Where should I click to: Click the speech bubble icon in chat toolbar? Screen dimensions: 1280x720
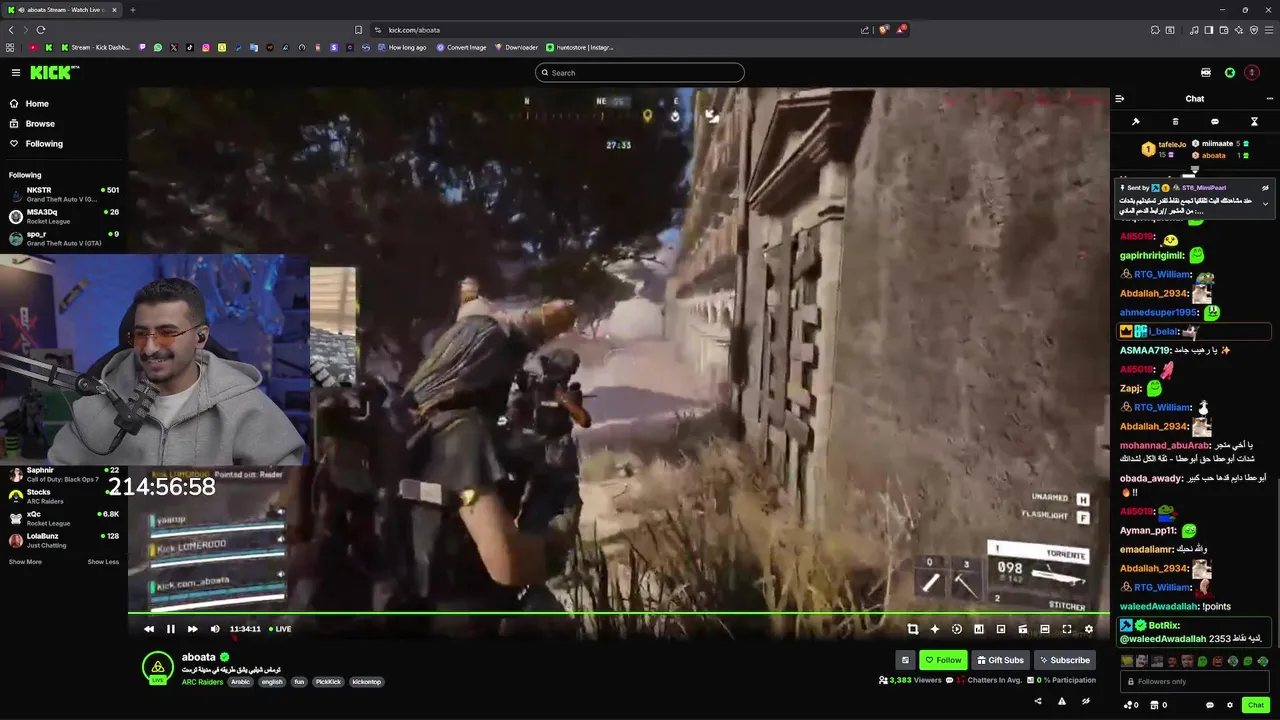(x=1215, y=122)
